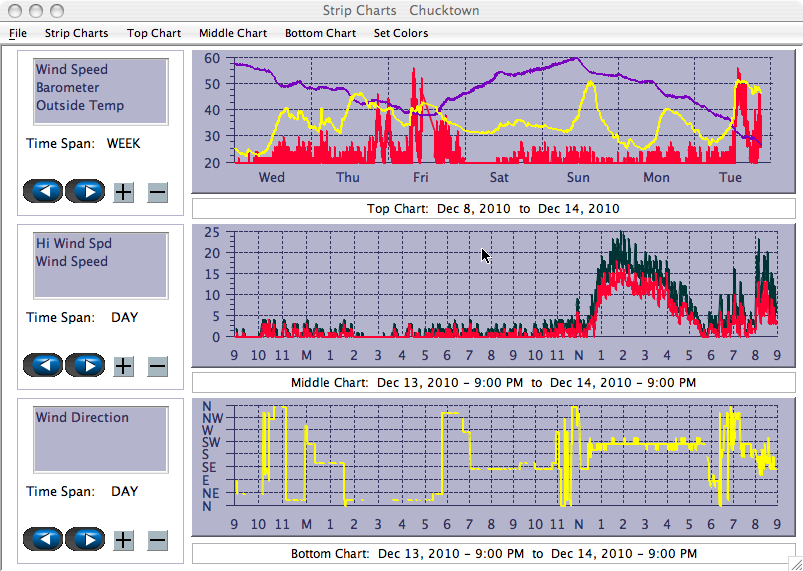Decrease middle chart time span with minus

[x=157, y=366]
